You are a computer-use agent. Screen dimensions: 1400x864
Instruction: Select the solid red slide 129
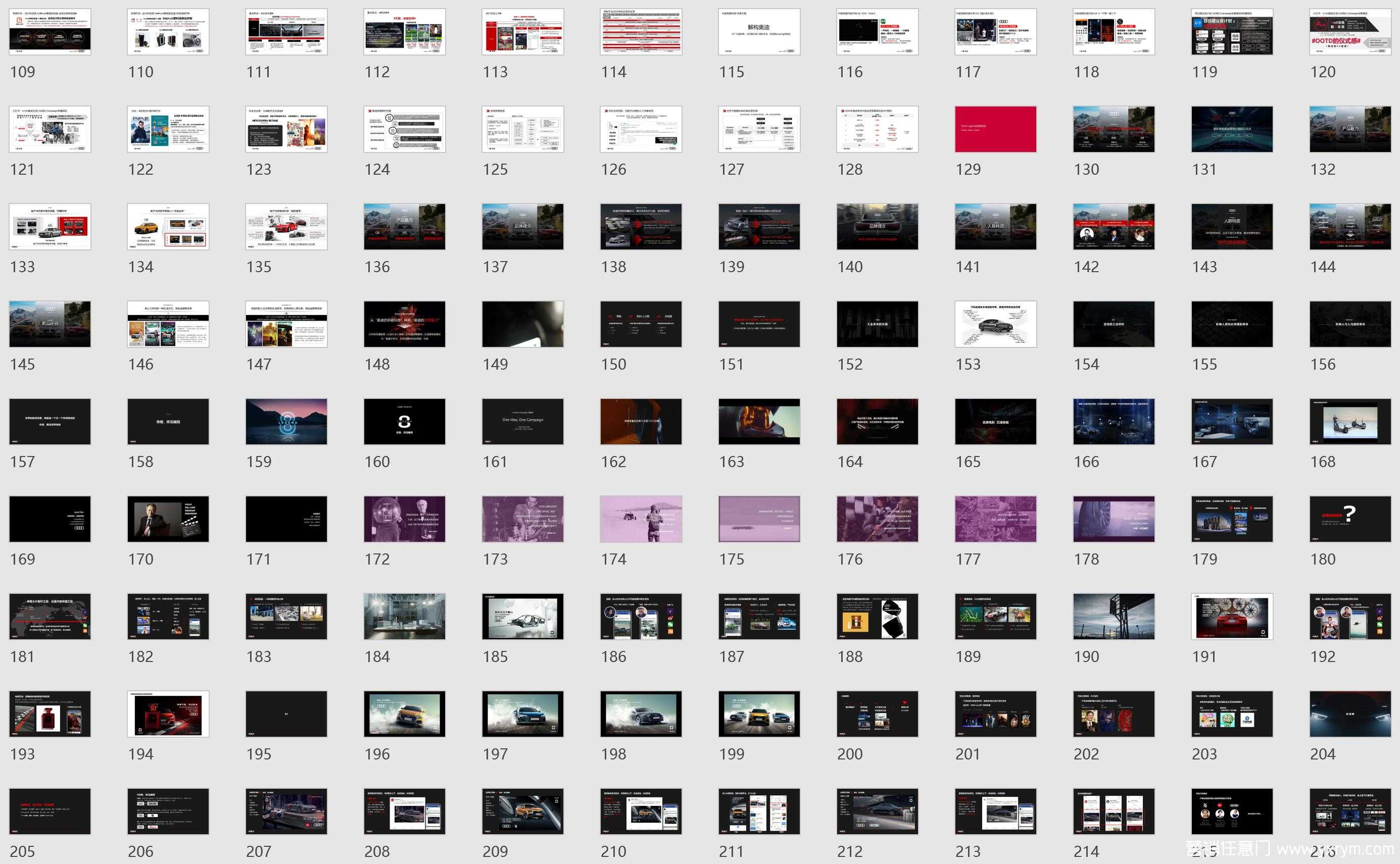click(995, 129)
